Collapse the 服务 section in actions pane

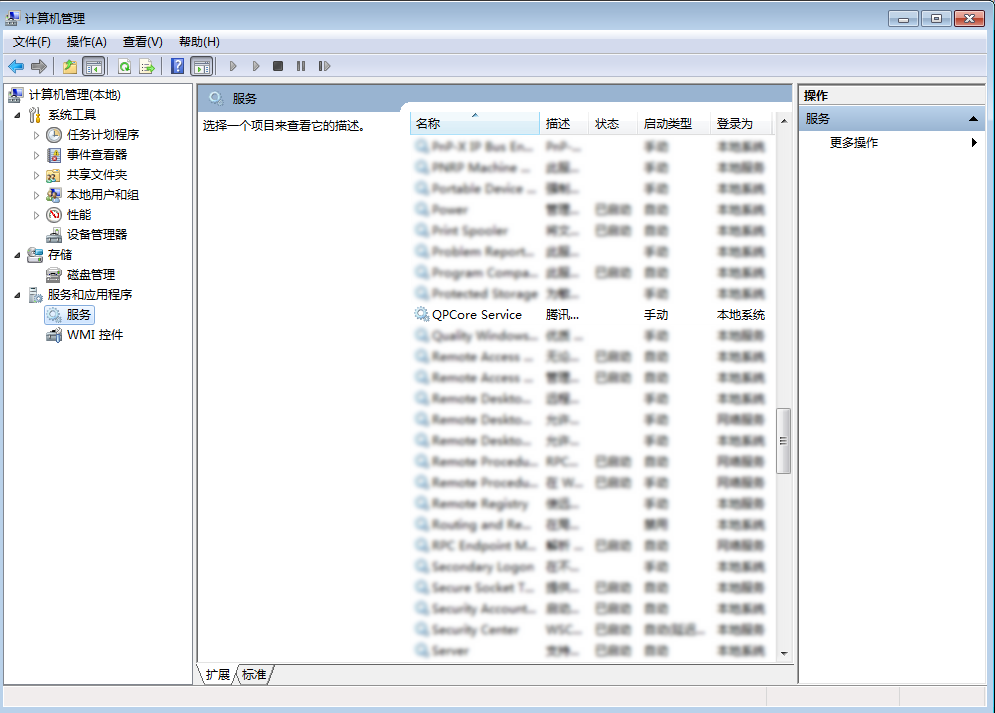click(973, 119)
